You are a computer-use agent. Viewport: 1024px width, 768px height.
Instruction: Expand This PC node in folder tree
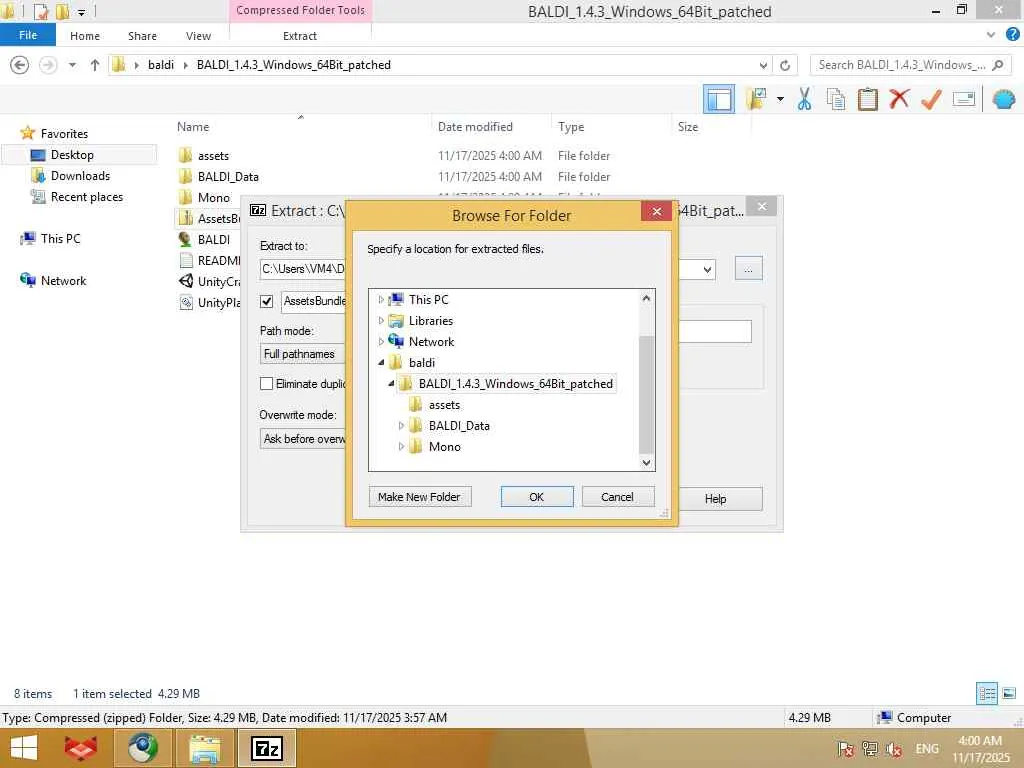point(381,300)
